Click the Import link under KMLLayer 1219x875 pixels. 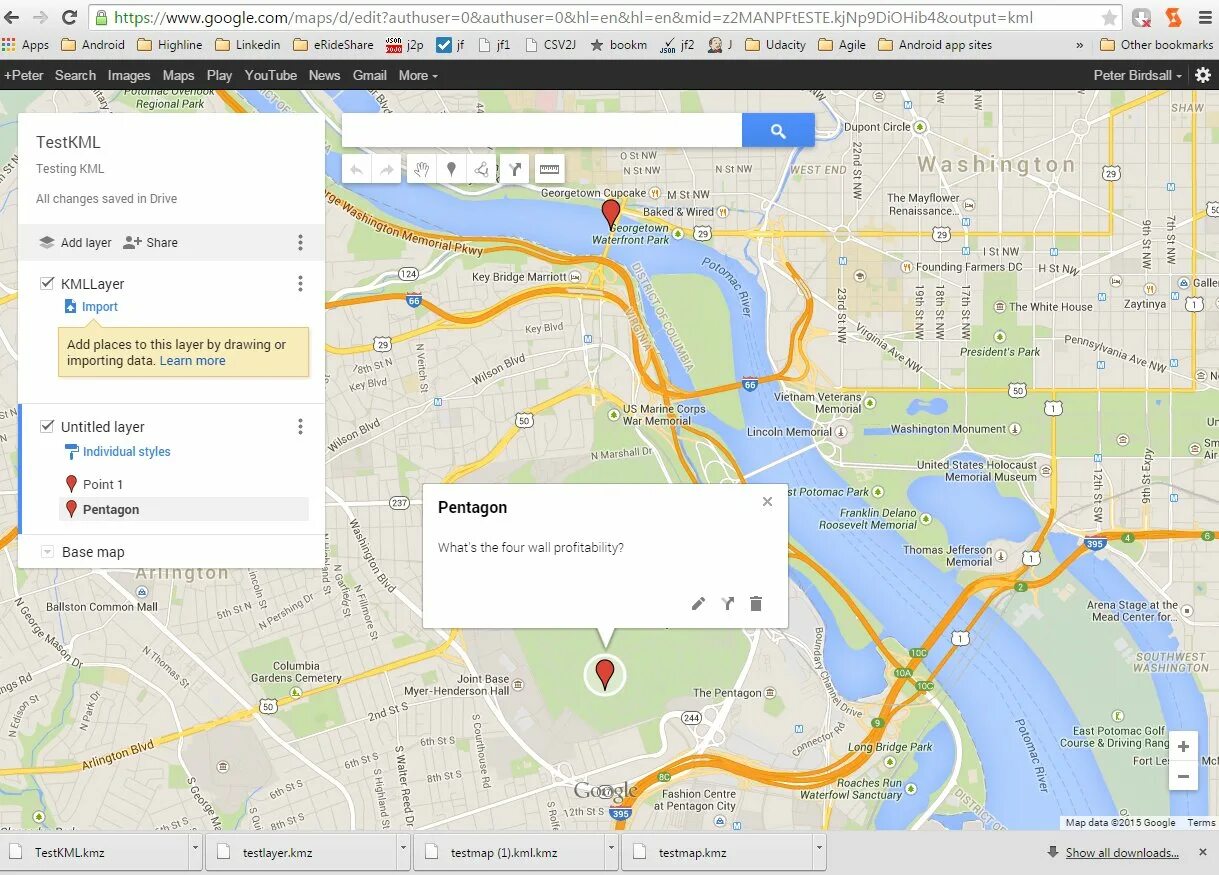[x=100, y=307]
